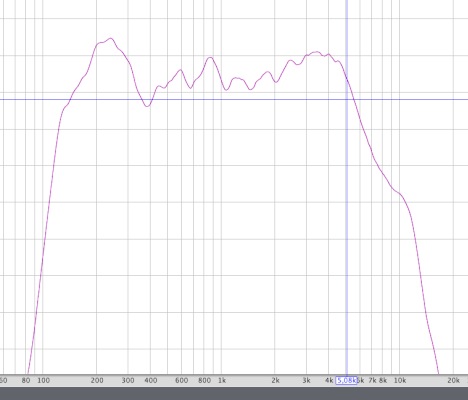
Task: Click the response curve dip near 400 Hz
Action: 147,106
